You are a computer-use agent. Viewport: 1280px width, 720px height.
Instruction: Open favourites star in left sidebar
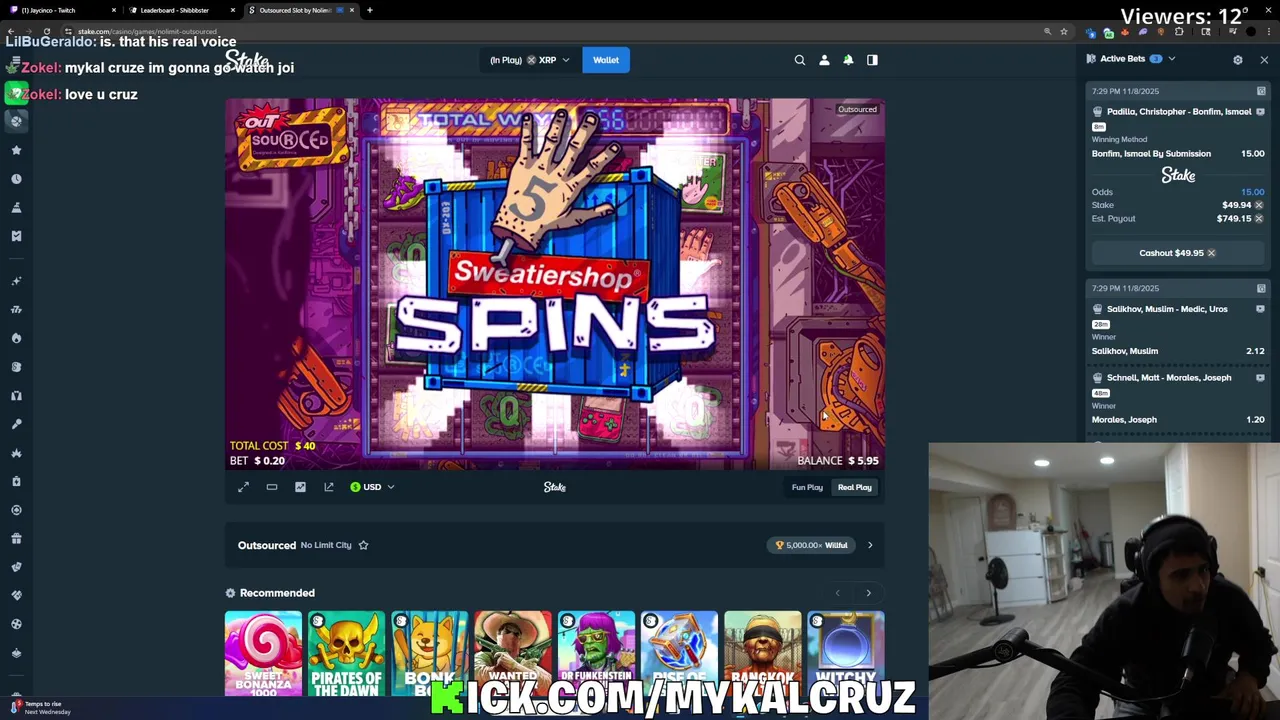click(16, 150)
